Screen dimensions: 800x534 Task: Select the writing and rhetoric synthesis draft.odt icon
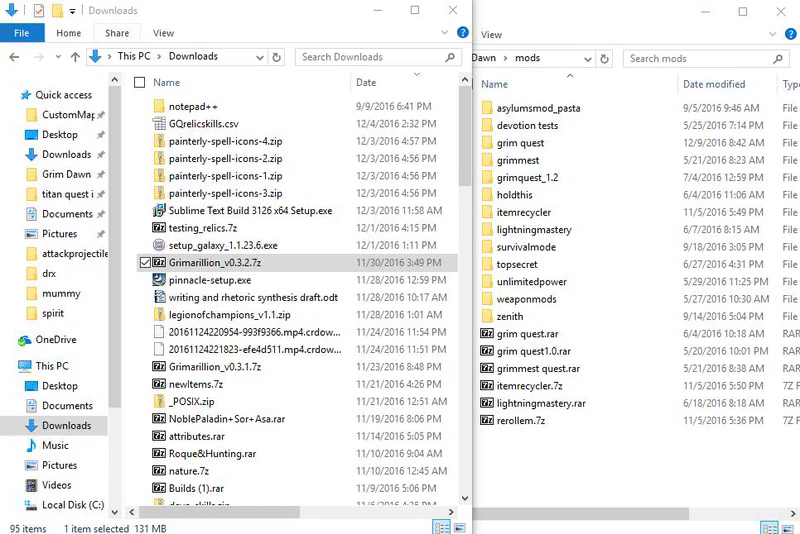(159, 297)
